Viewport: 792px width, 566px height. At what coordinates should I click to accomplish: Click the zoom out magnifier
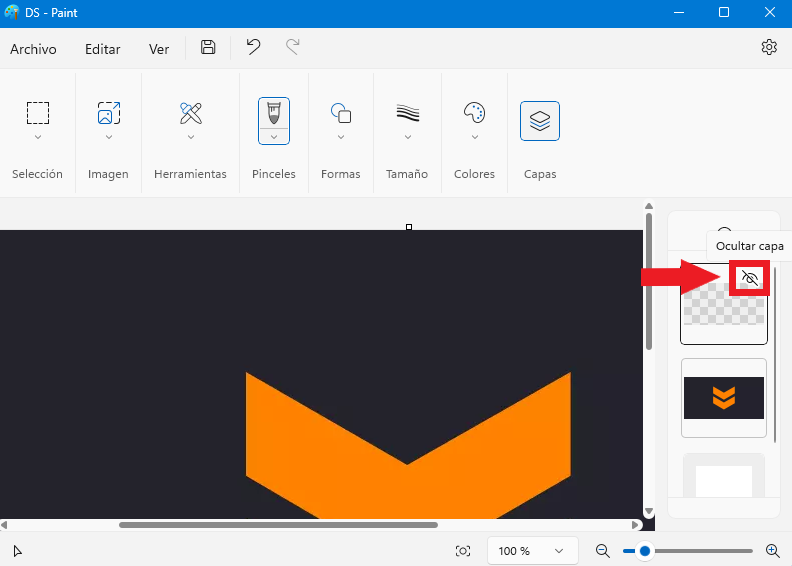coord(603,551)
